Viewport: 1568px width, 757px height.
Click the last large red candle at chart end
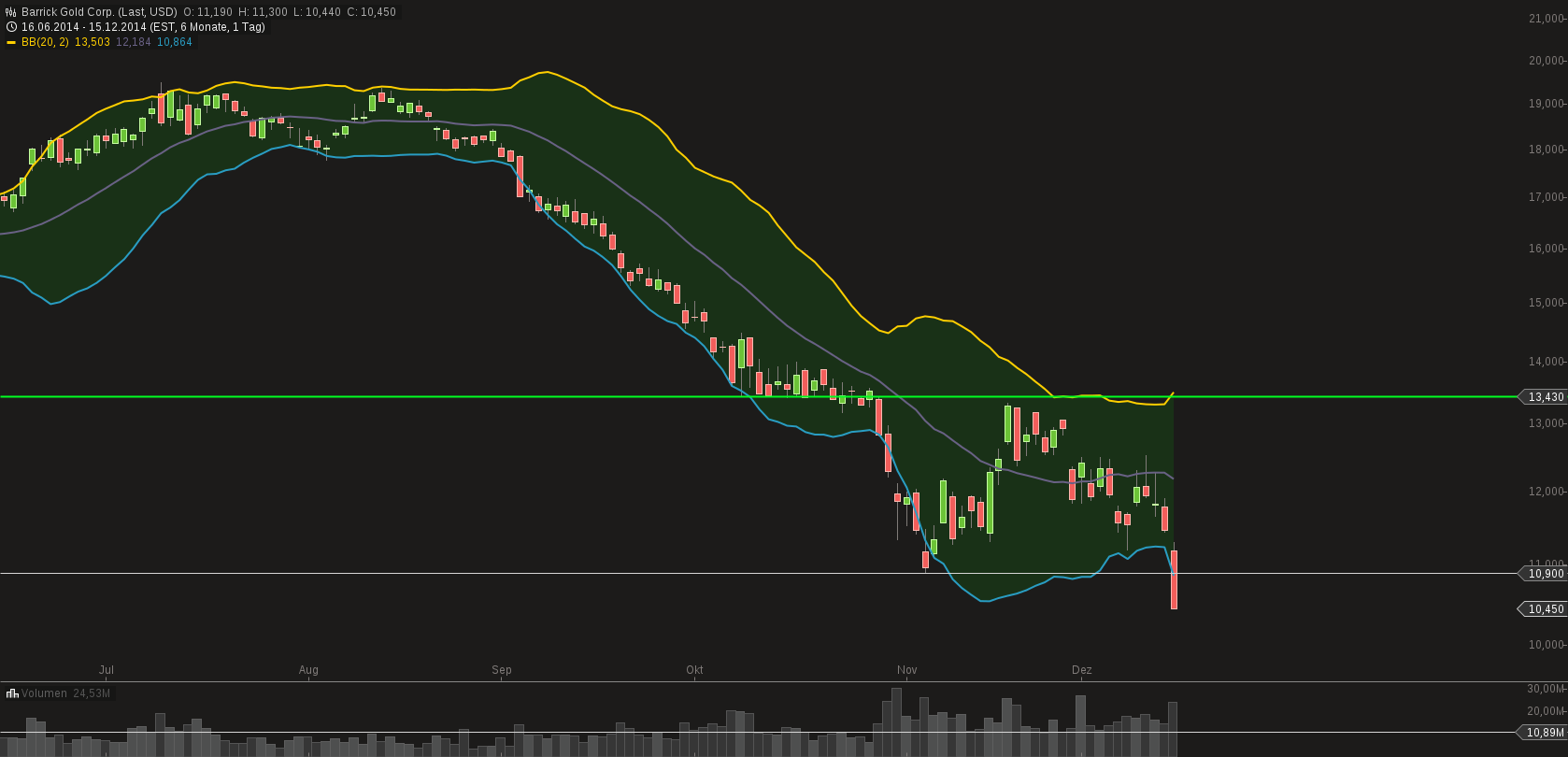1174,579
